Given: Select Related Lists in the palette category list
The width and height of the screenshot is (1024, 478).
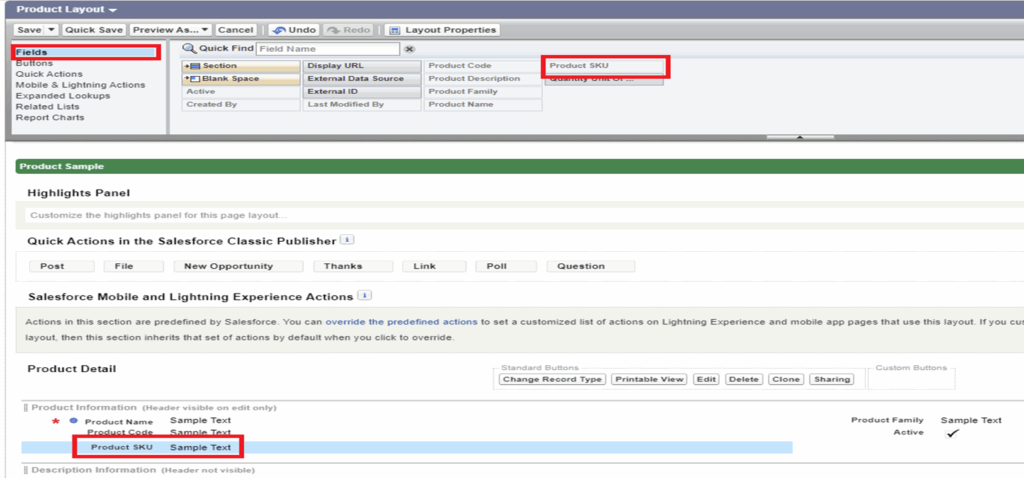Looking at the screenshot, I should coord(47,107).
